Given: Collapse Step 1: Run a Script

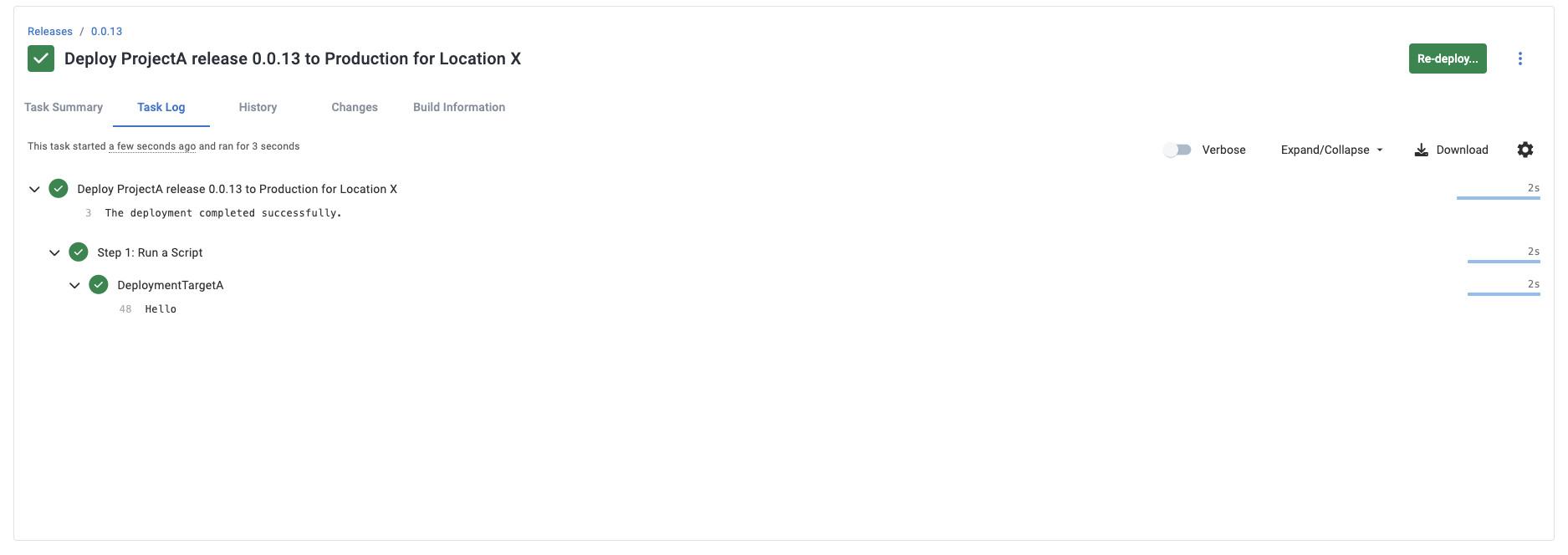Looking at the screenshot, I should point(54,252).
